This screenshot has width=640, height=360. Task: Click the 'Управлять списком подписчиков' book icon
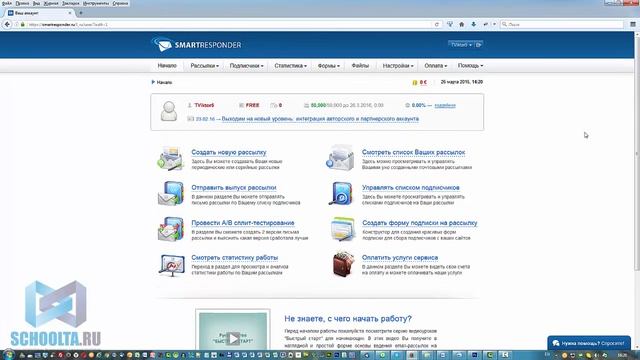340,193
